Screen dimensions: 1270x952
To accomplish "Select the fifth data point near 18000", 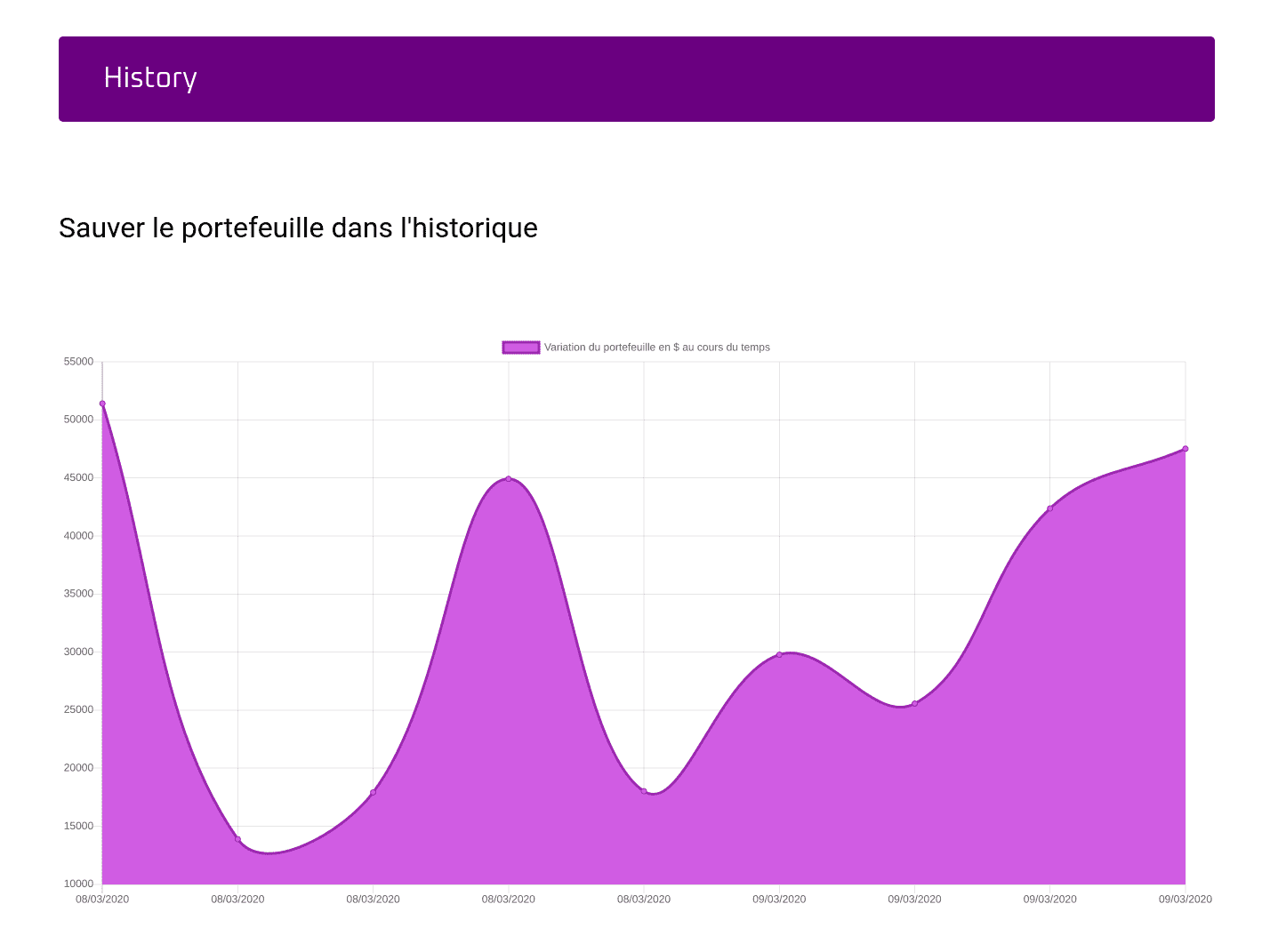I will tap(644, 791).
